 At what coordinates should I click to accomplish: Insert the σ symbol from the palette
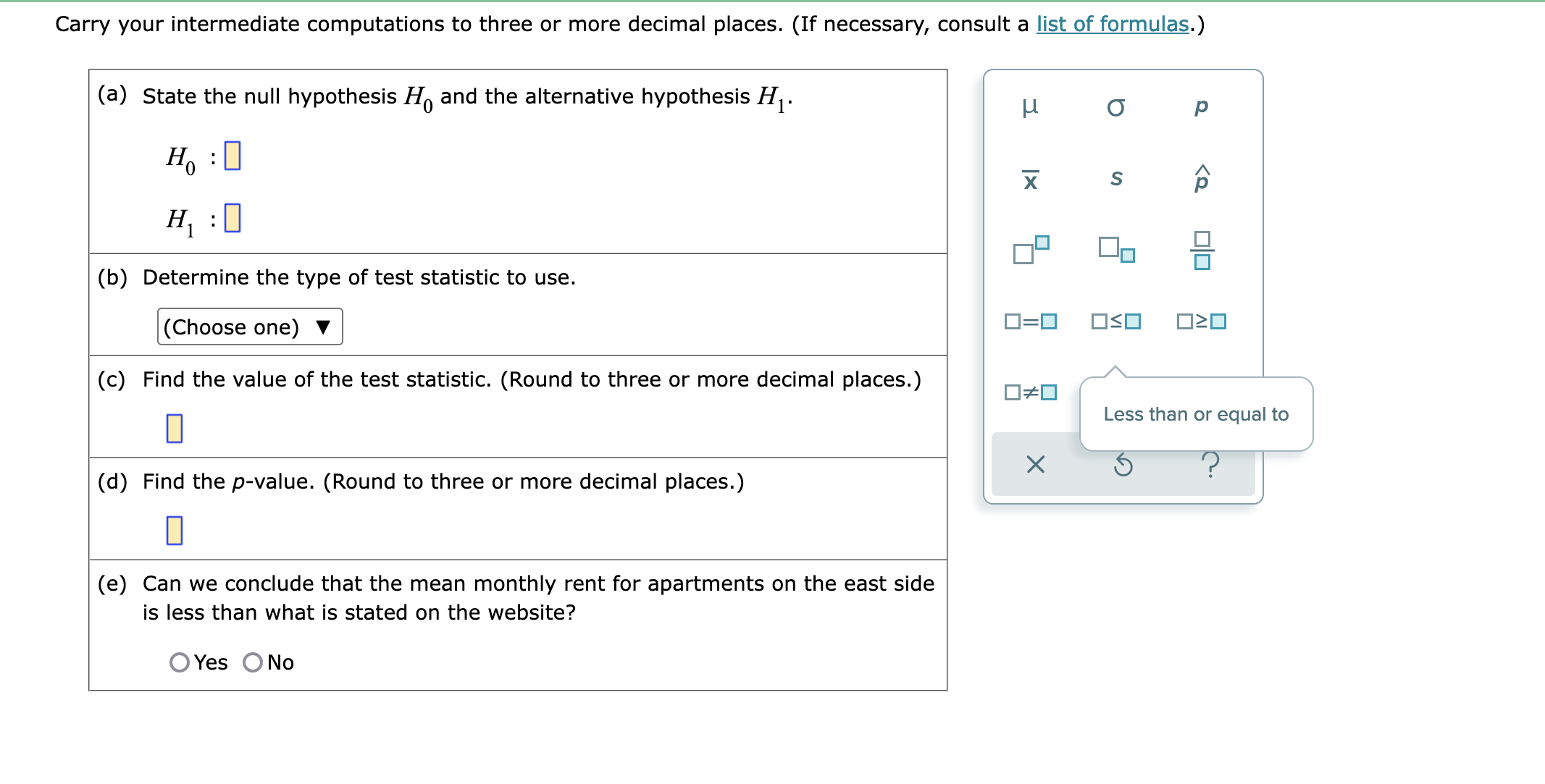point(1115,106)
